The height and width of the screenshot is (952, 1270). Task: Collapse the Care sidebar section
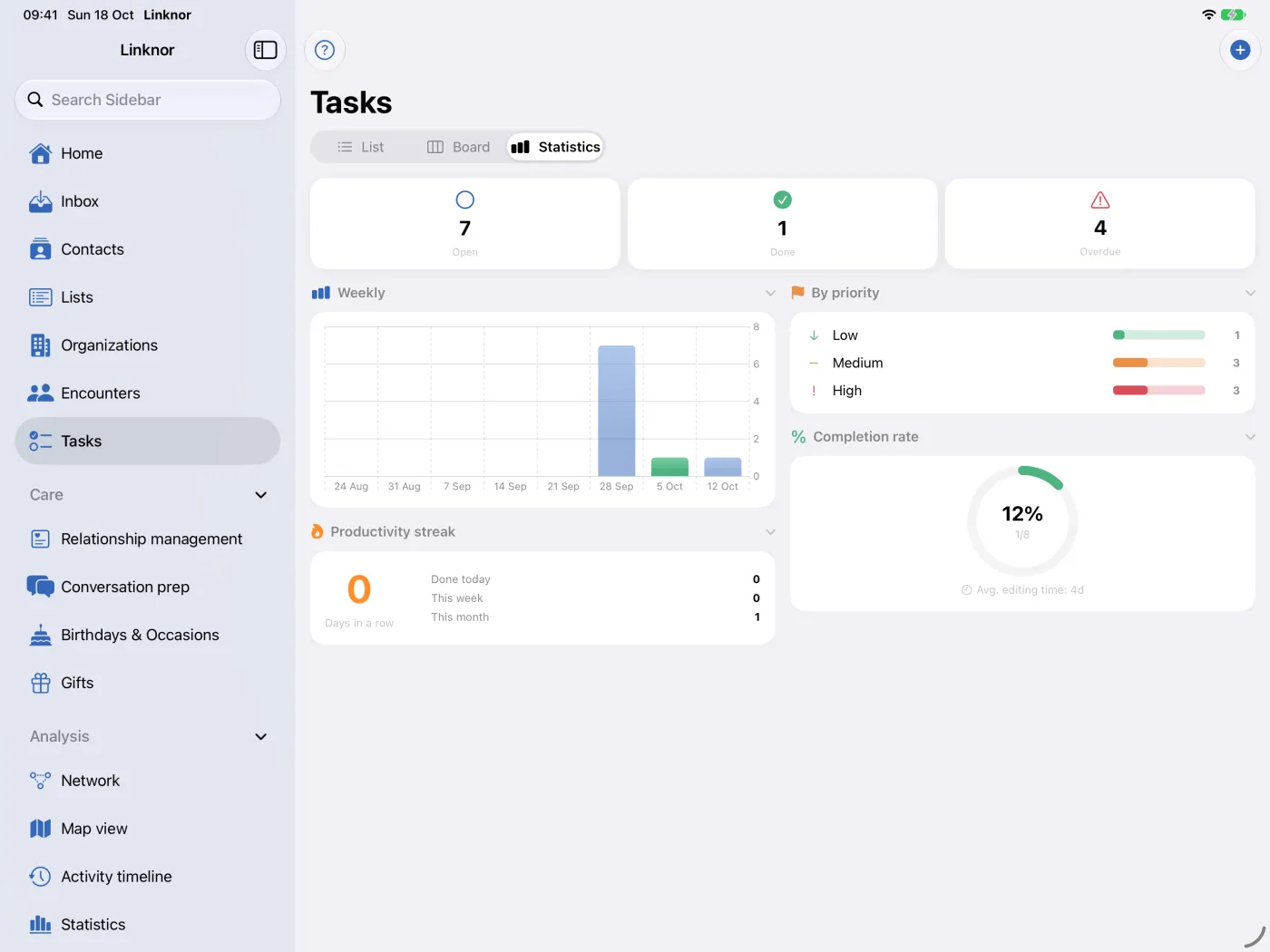pos(261,495)
